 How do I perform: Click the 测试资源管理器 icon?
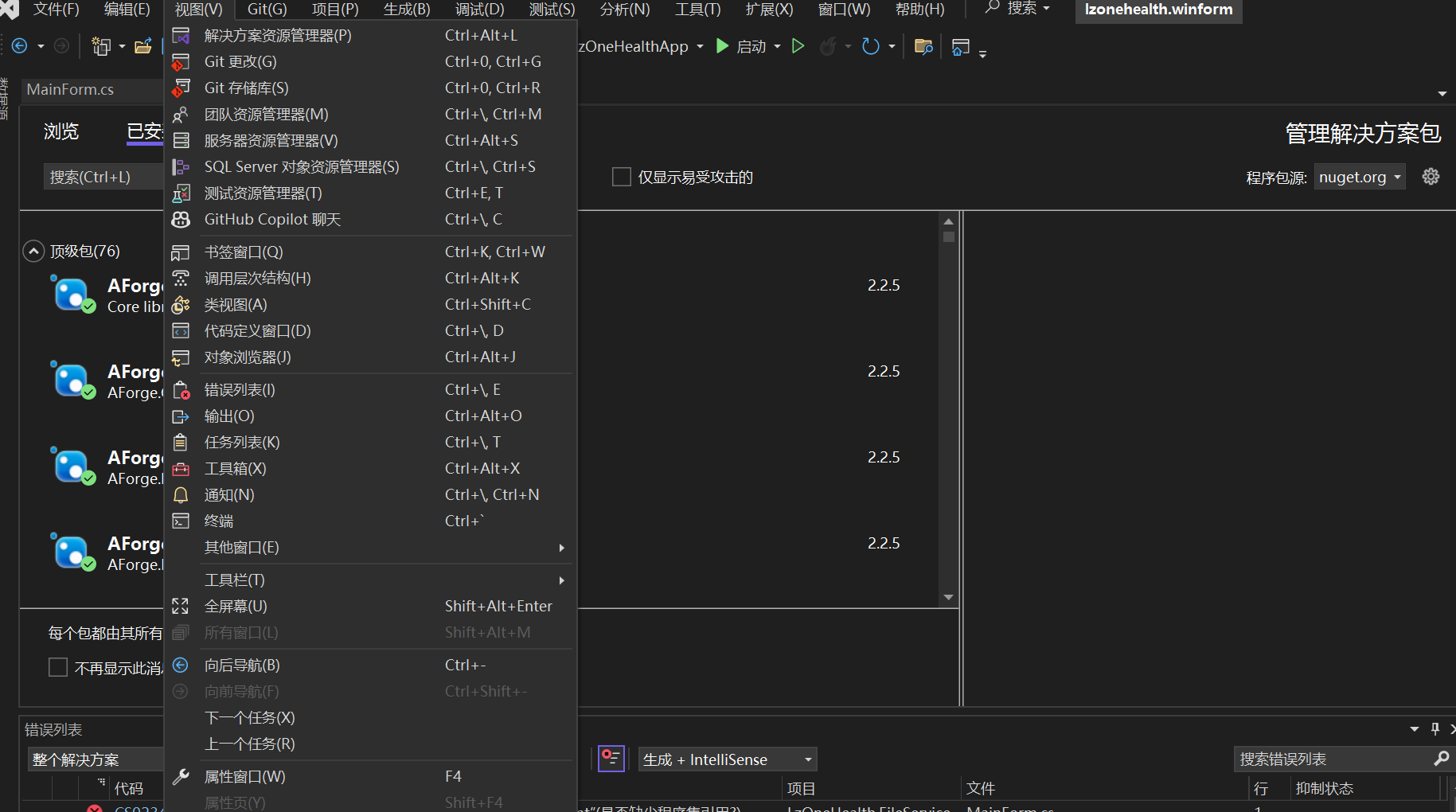click(181, 193)
